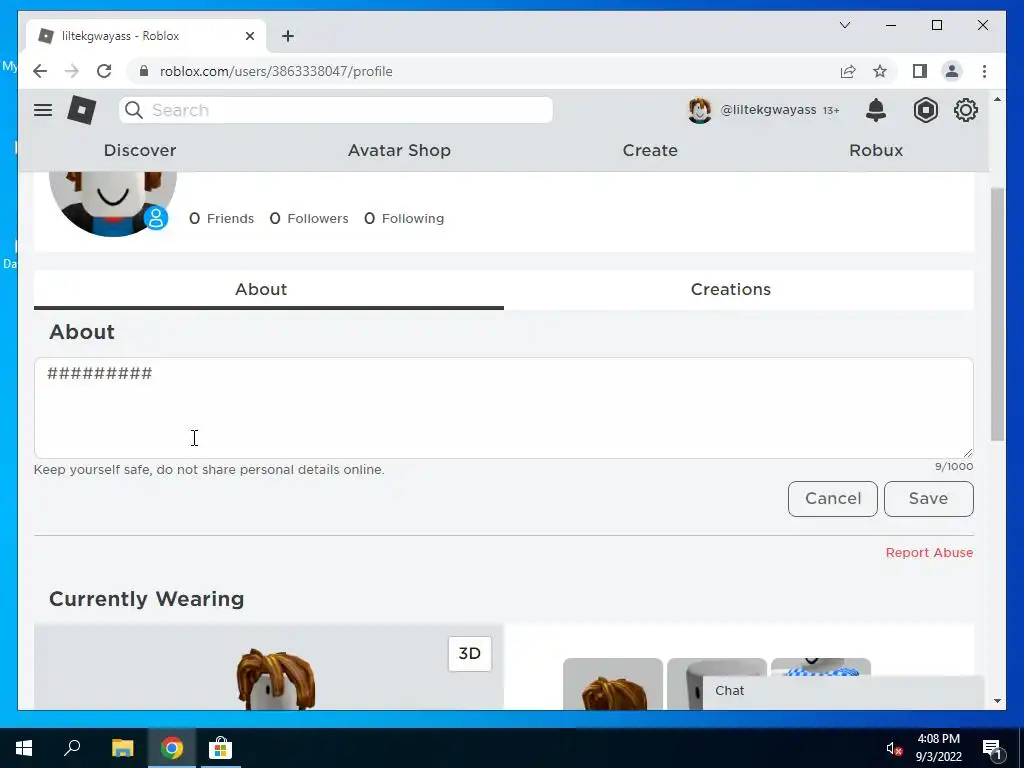
Task: Click the hair item thumbnail
Action: 613,684
